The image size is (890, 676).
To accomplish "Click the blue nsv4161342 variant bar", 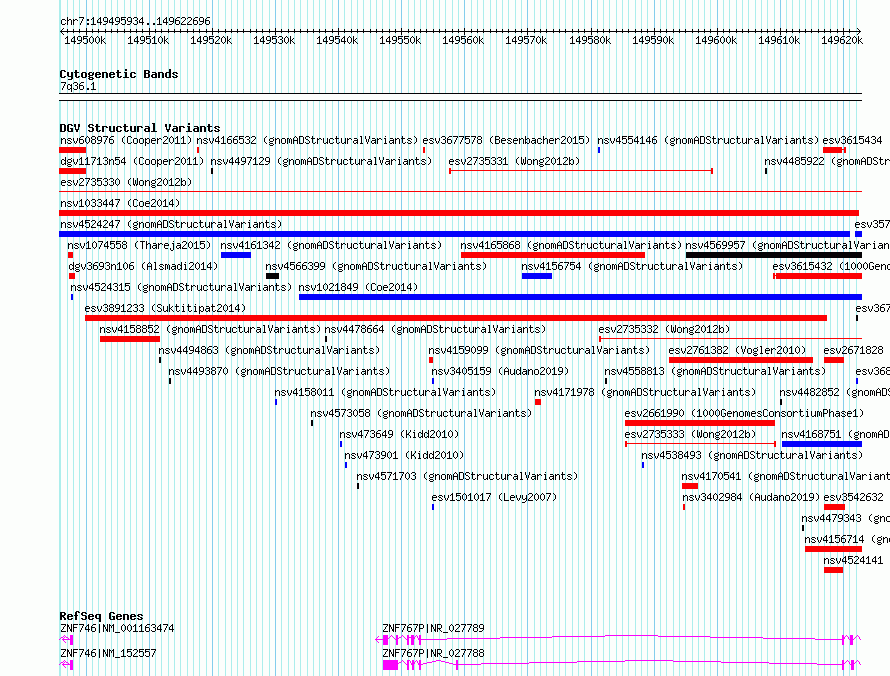I will coord(236,255).
